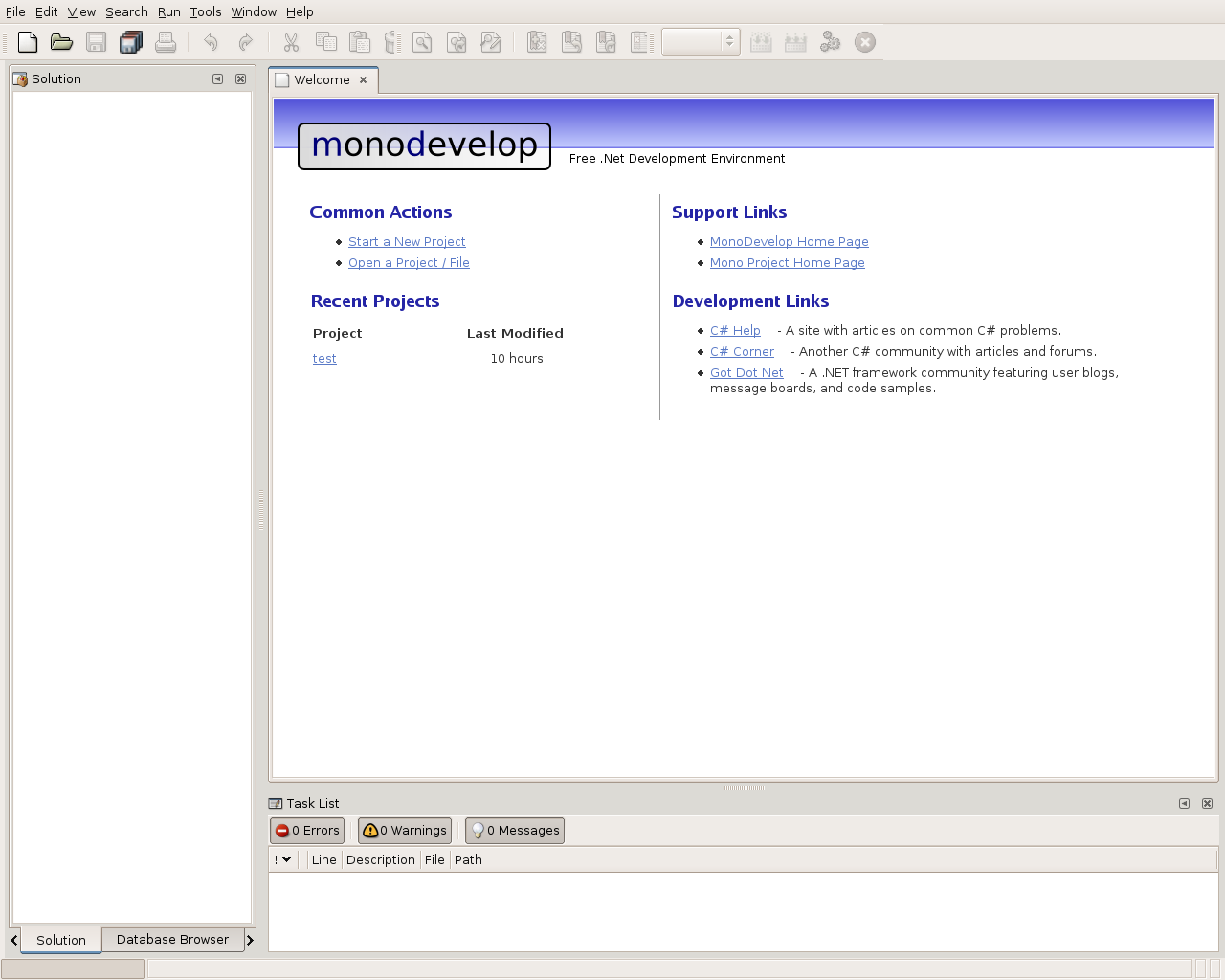Open the Search menu

(126, 11)
